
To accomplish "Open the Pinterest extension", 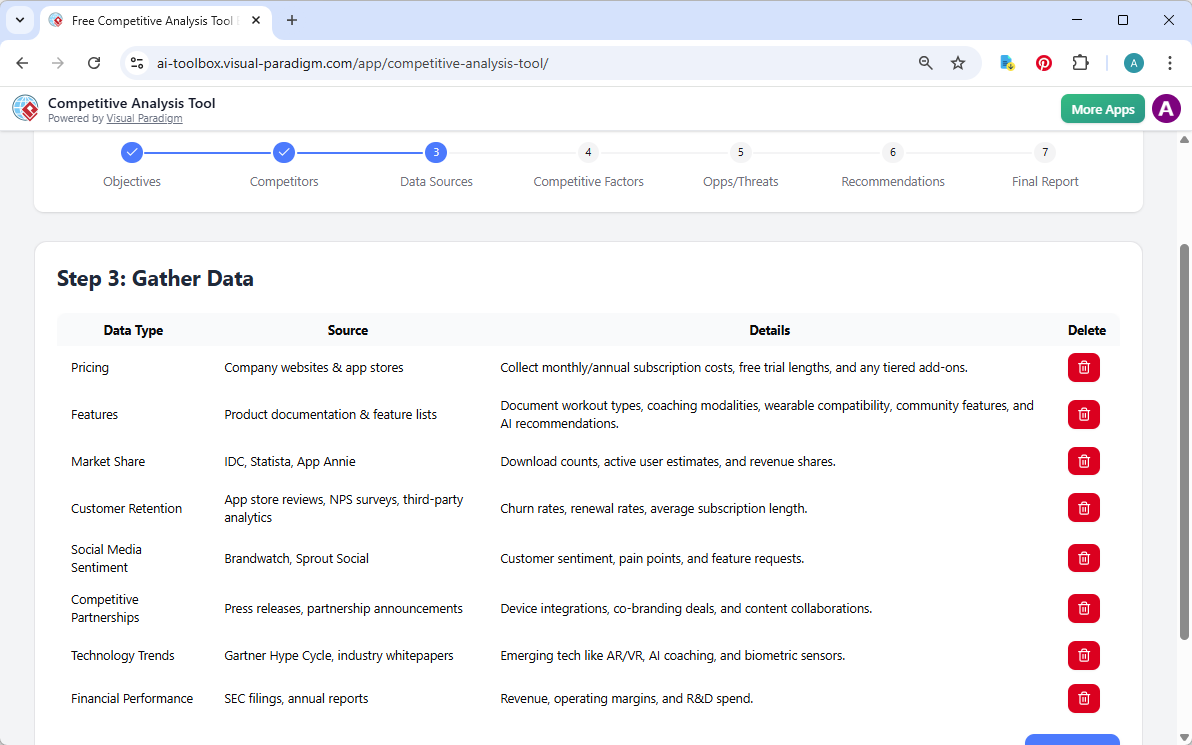I will 1043,62.
